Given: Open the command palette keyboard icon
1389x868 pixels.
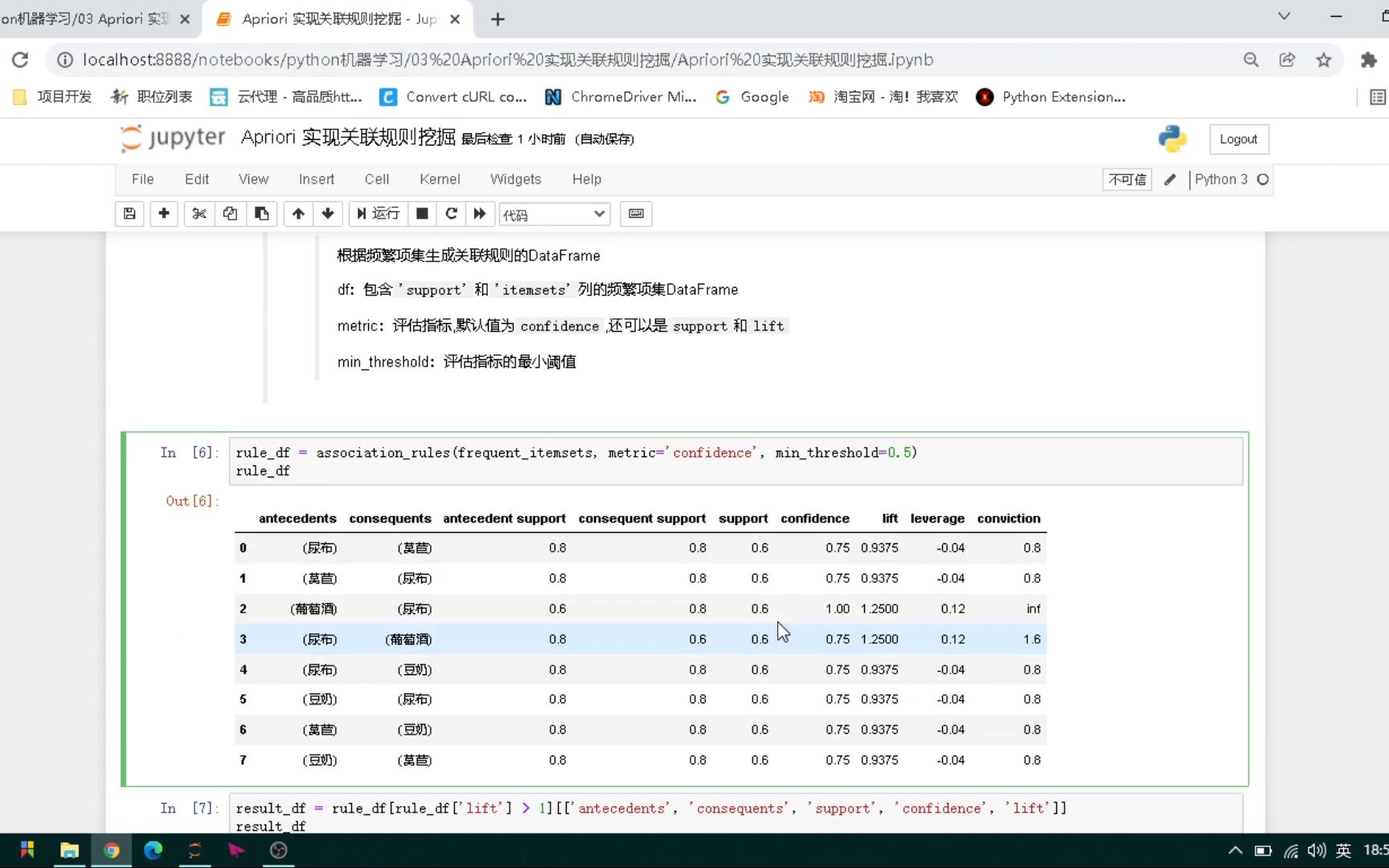Looking at the screenshot, I should (x=636, y=214).
